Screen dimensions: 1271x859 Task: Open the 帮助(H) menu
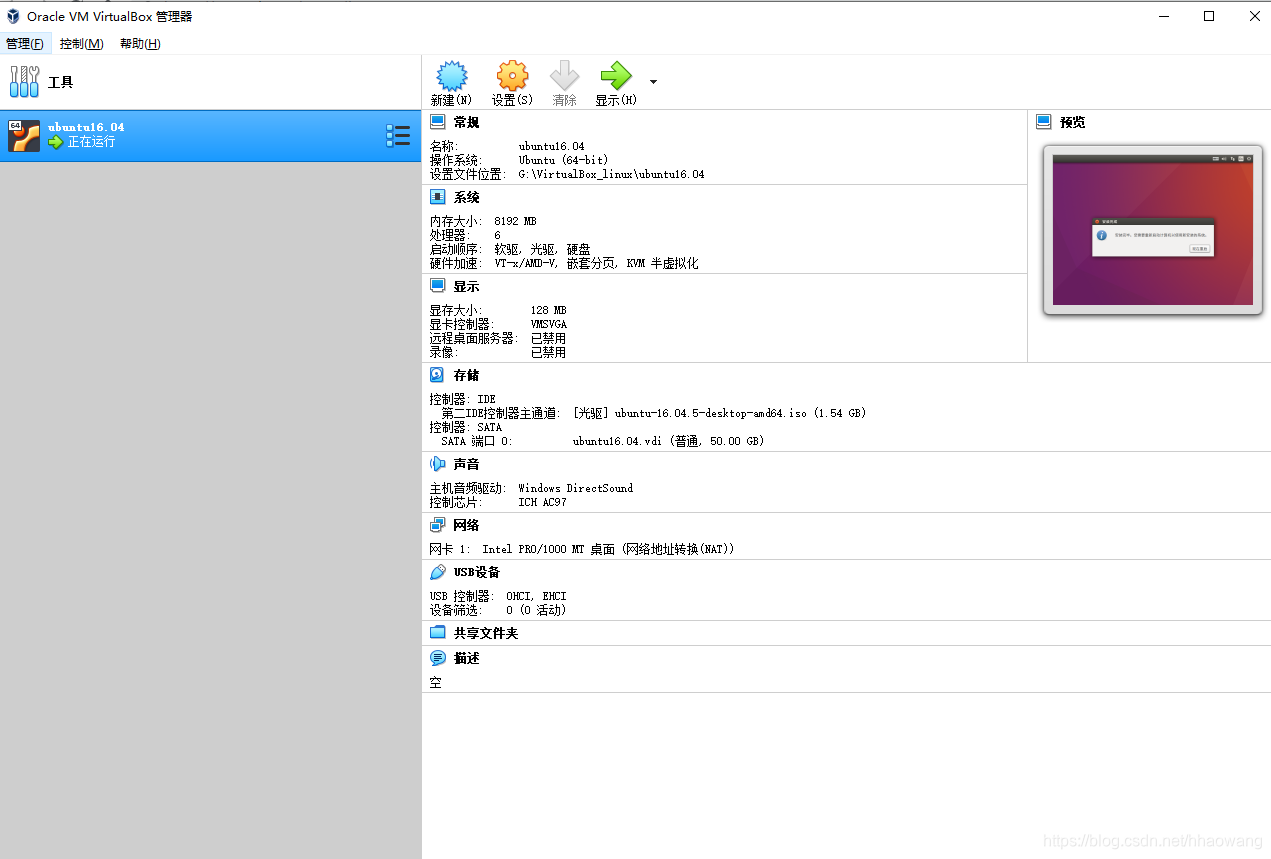pos(140,44)
